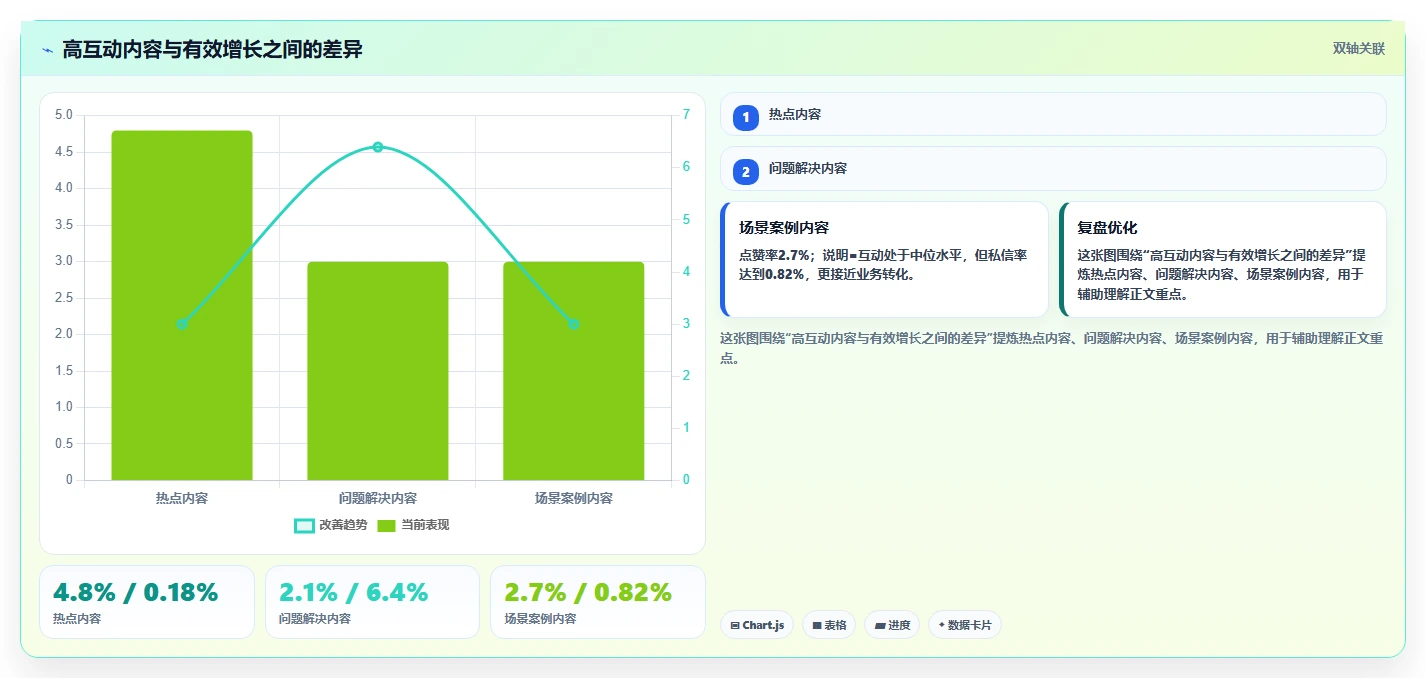
Task: Select the 进度 tag
Action: point(892,625)
